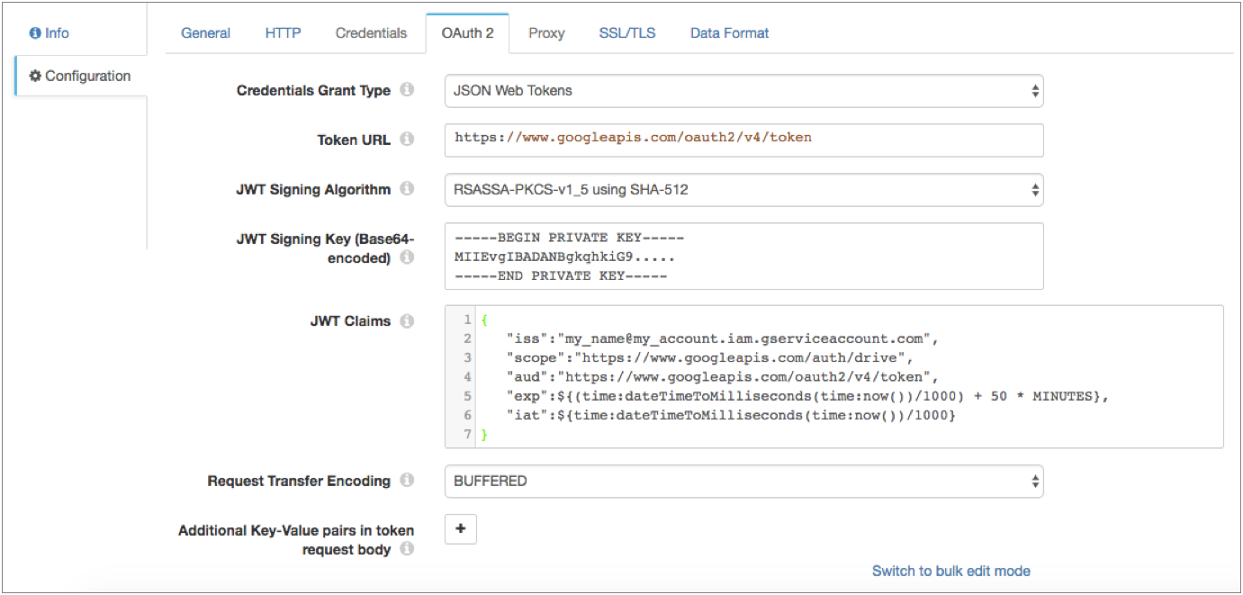The width and height of the screenshot is (1243, 595).
Task: Select the Proxy tab
Action: [x=546, y=33]
